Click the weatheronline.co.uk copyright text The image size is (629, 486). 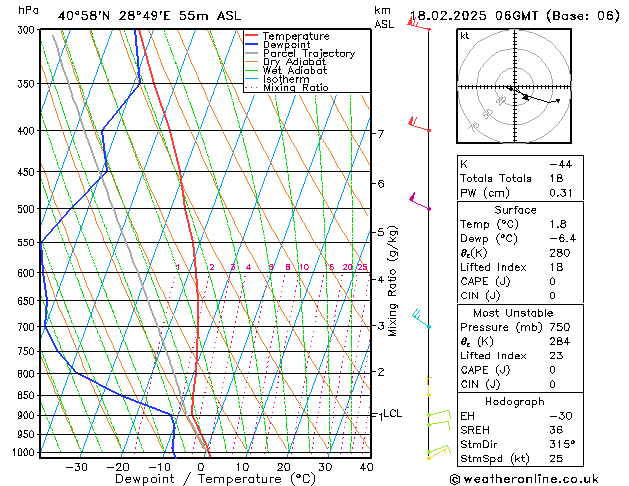click(x=524, y=479)
